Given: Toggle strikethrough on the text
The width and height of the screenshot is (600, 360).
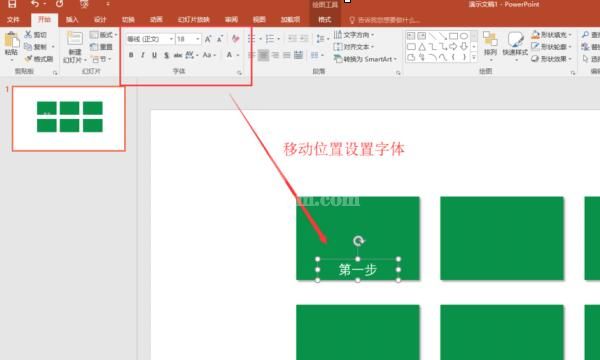Looking at the screenshot, I should (178, 55).
